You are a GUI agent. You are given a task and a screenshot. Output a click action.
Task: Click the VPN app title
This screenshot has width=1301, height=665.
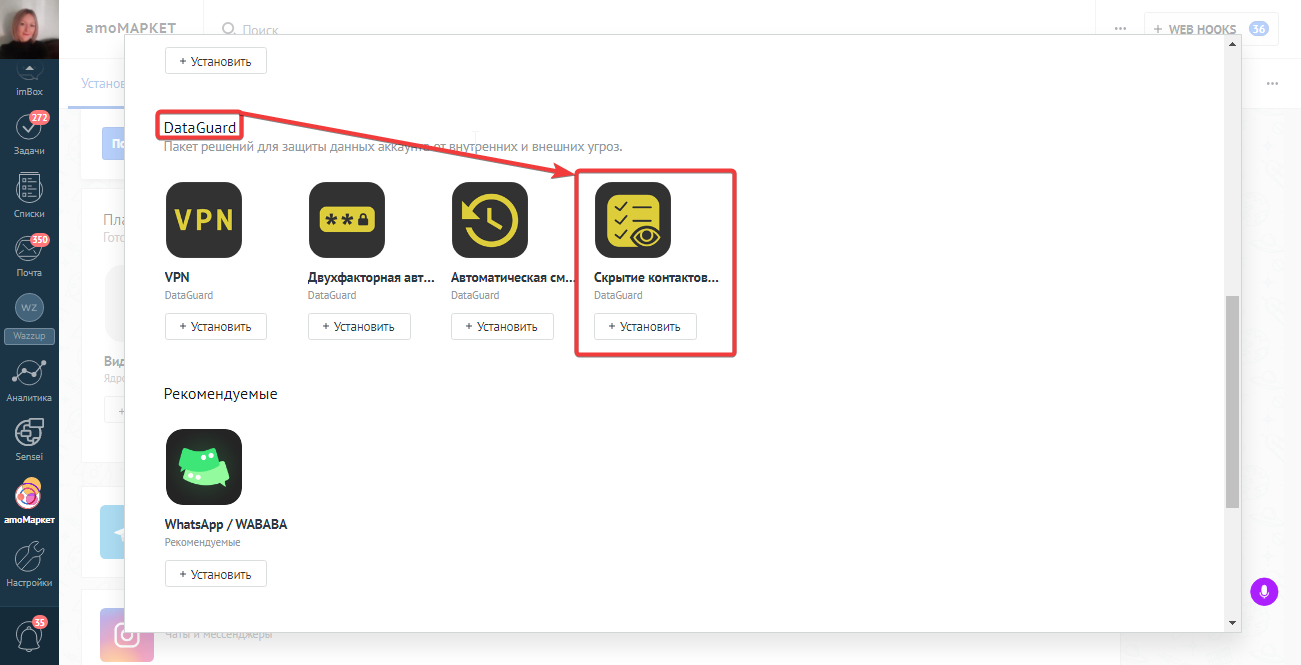177,277
